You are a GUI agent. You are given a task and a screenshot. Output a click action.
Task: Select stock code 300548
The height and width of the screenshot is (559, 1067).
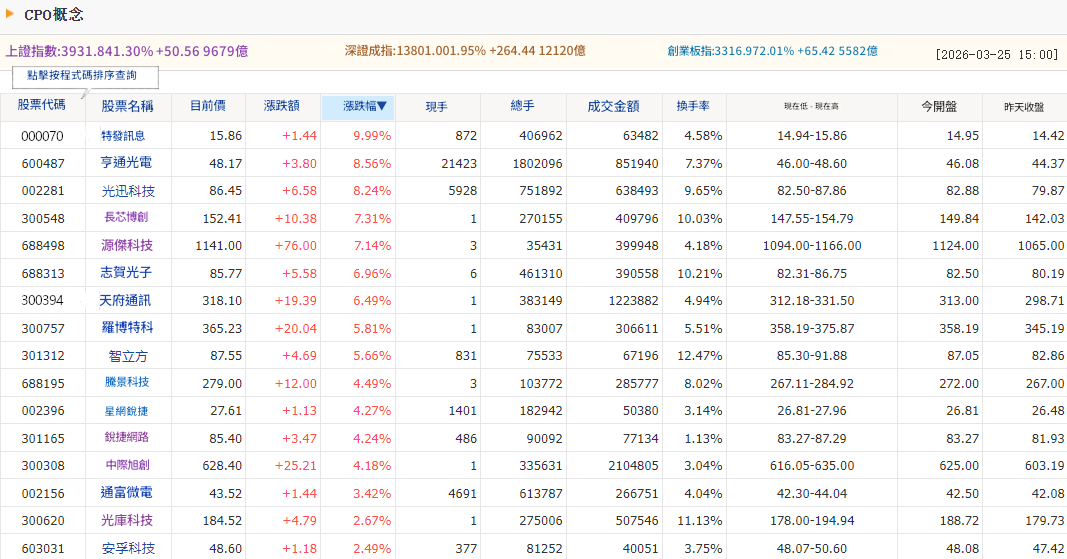43,219
